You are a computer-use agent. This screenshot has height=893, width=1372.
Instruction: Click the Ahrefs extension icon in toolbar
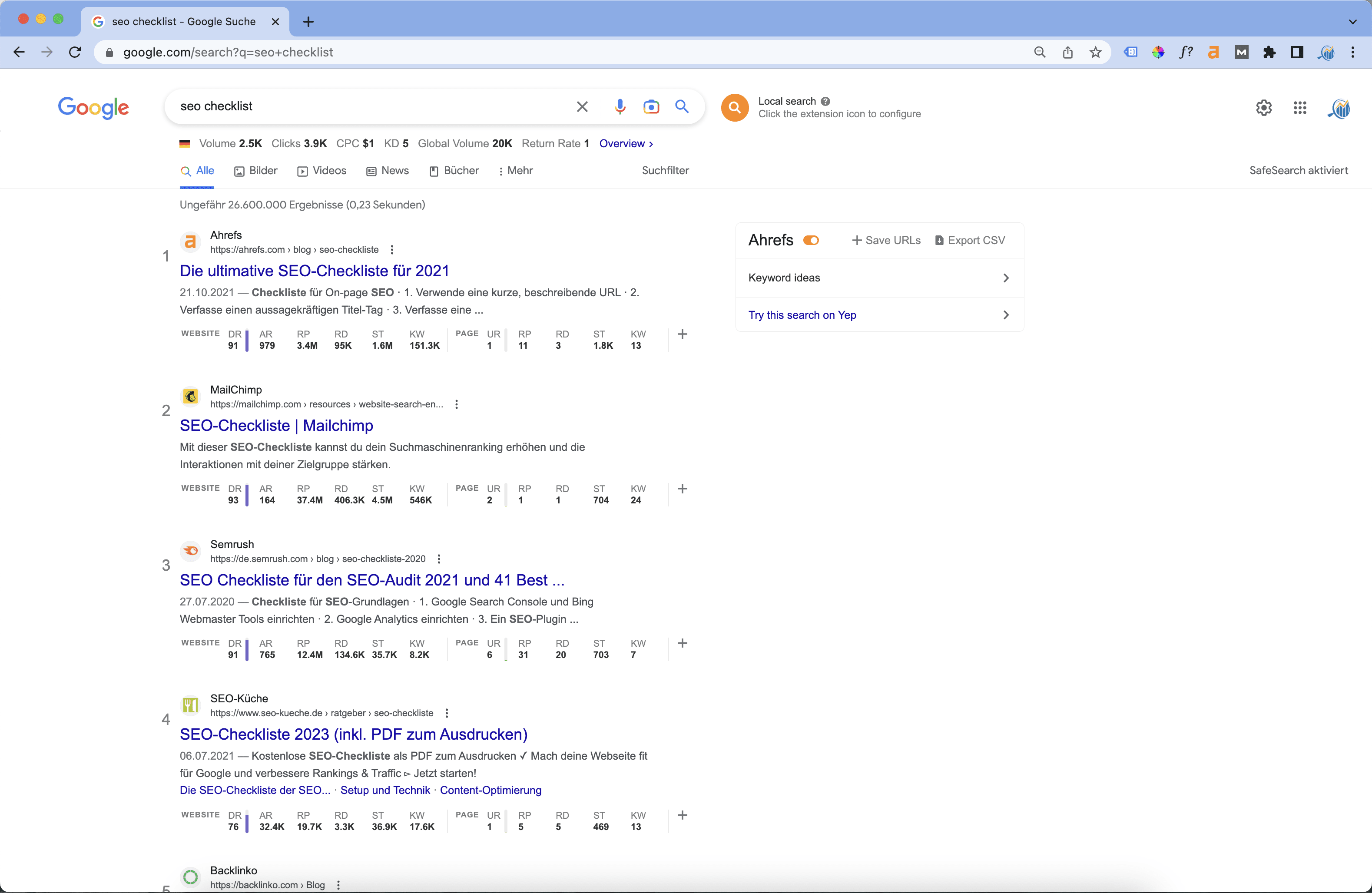coord(1213,53)
